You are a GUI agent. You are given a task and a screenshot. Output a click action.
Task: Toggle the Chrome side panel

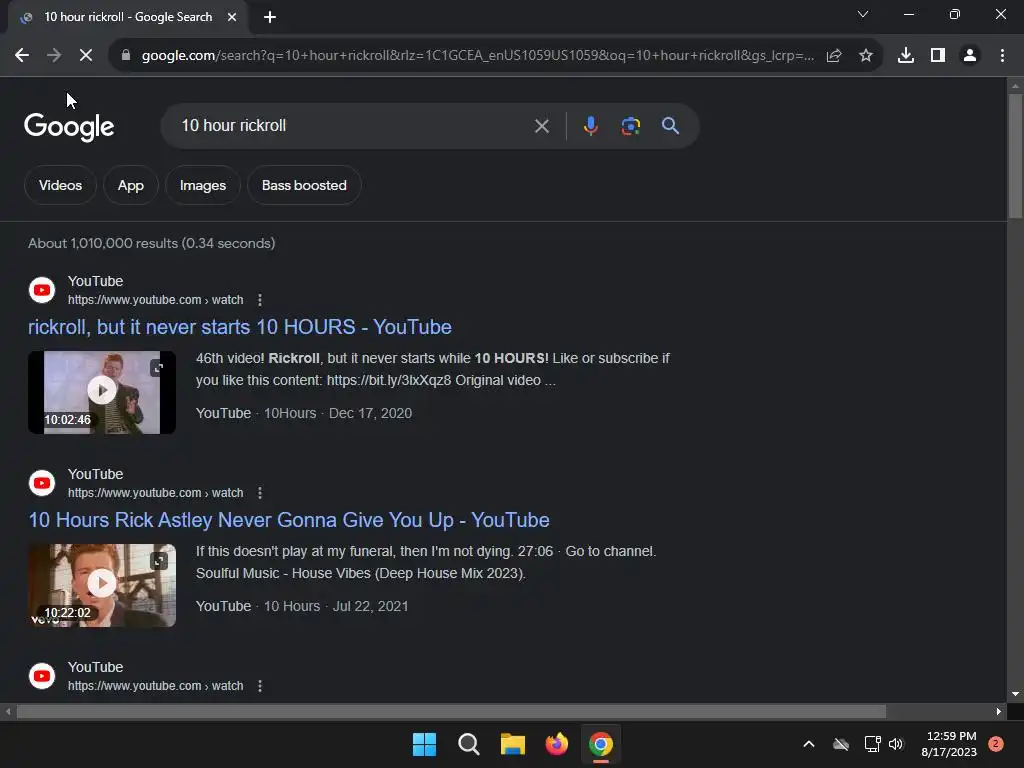click(x=938, y=56)
